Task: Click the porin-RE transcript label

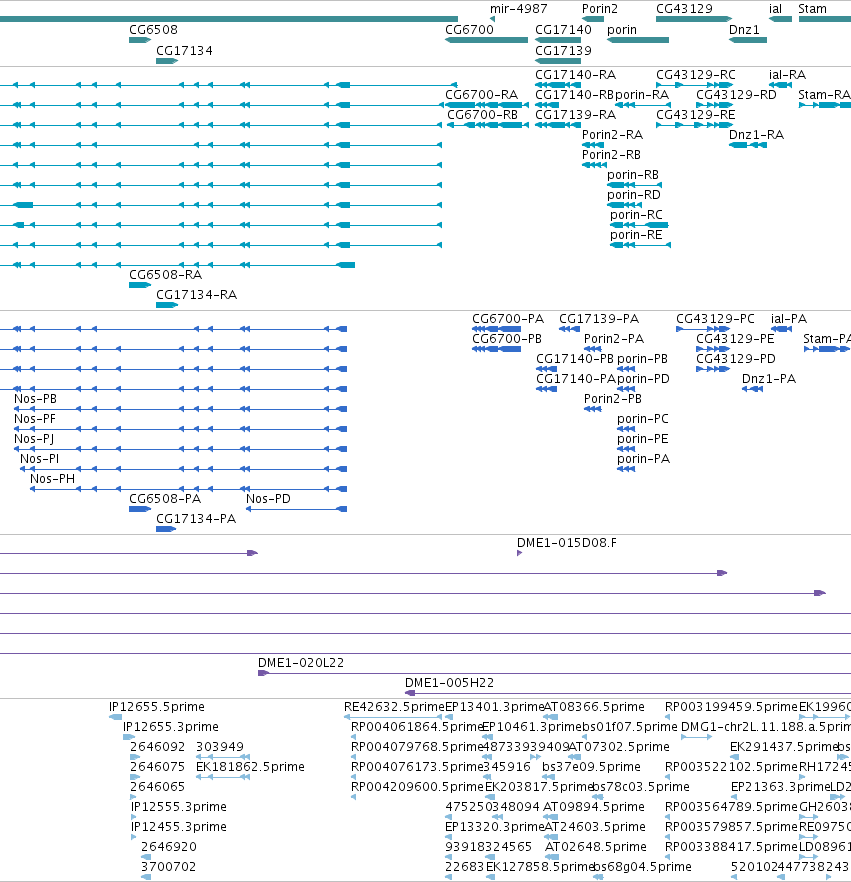Action: click(x=636, y=235)
